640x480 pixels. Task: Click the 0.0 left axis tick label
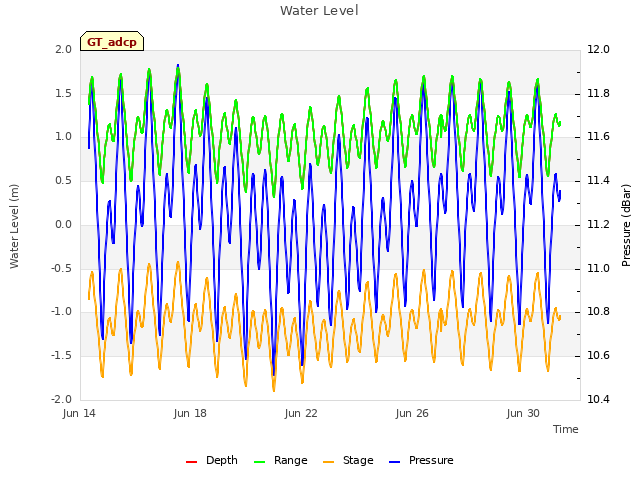pos(64,224)
